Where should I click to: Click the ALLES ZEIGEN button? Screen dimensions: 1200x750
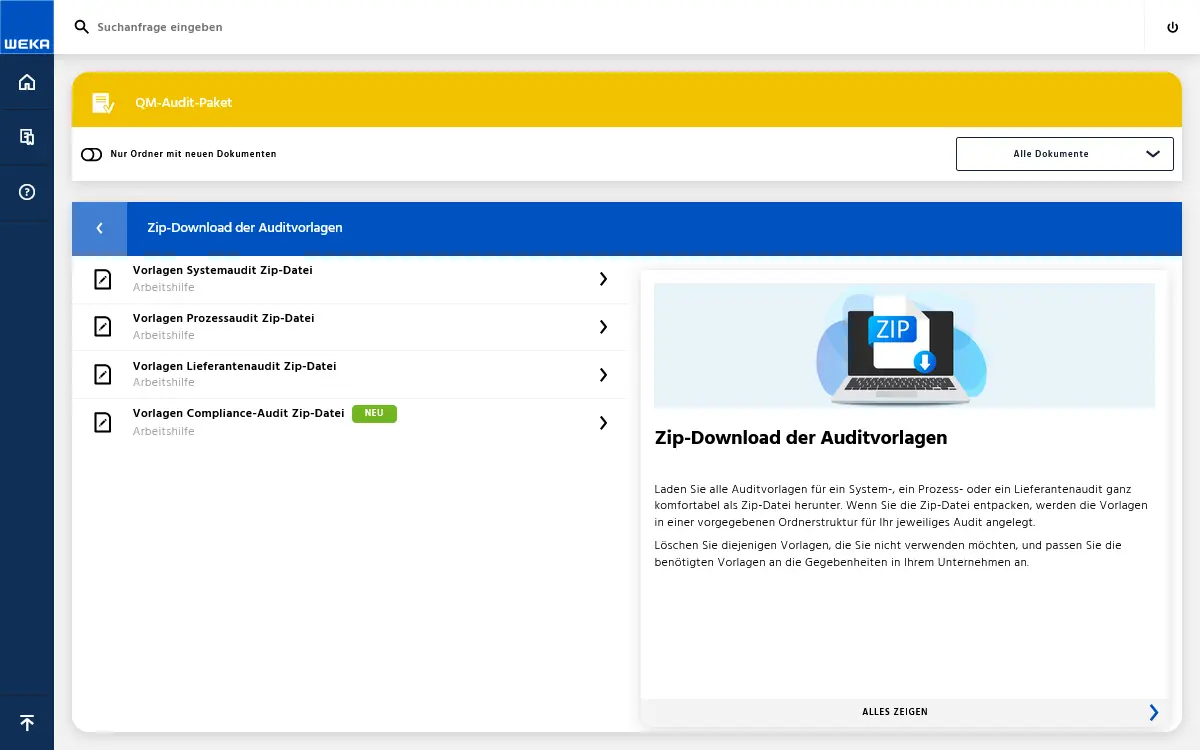[895, 712]
